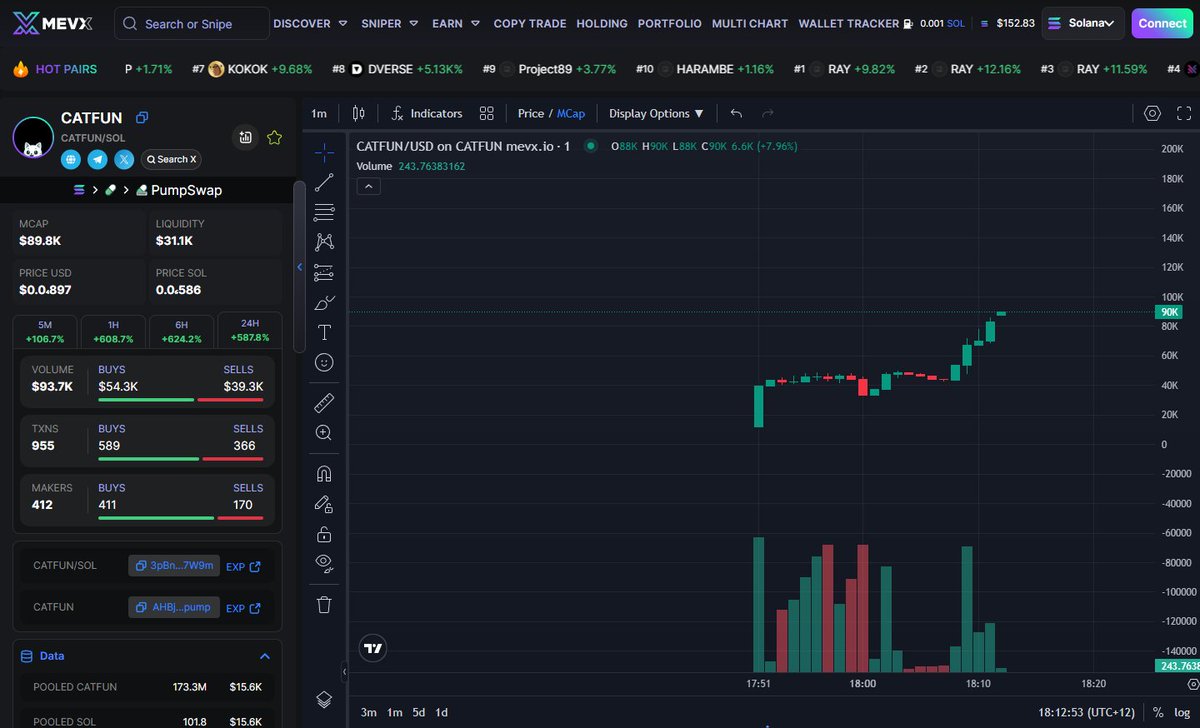Collapse the Data section chevron

click(x=265, y=656)
